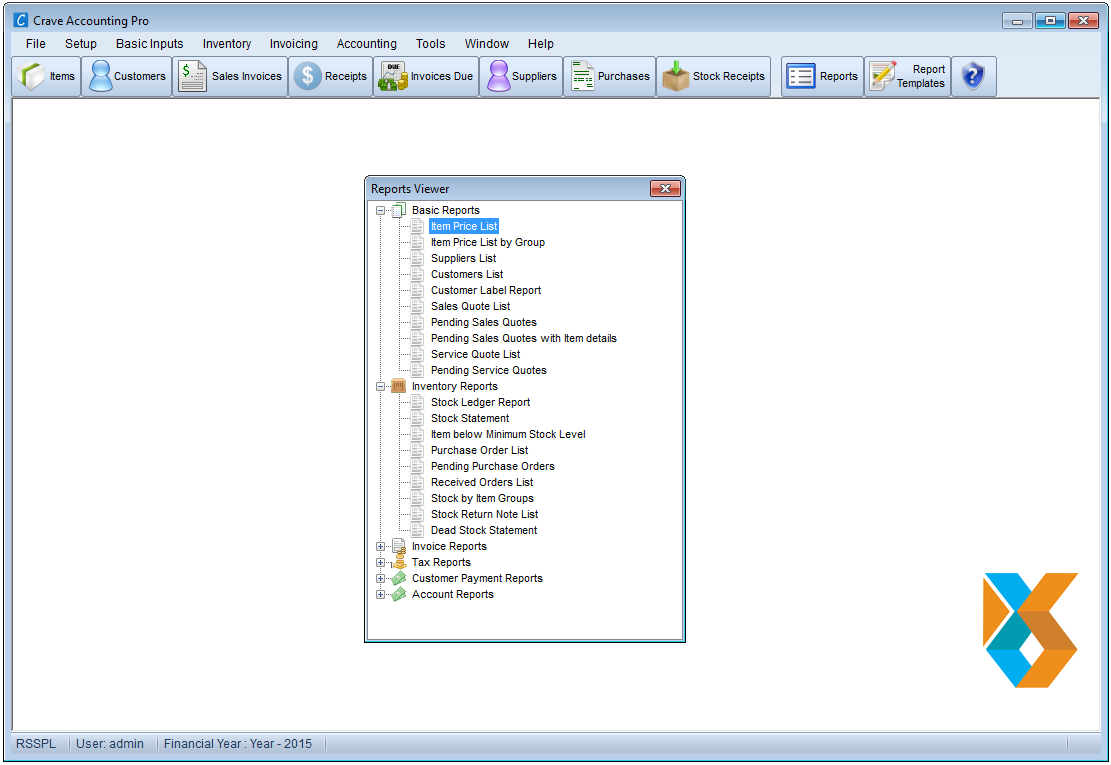Select Pending Purchase Orders report
The height and width of the screenshot is (765, 1111).
point(492,466)
